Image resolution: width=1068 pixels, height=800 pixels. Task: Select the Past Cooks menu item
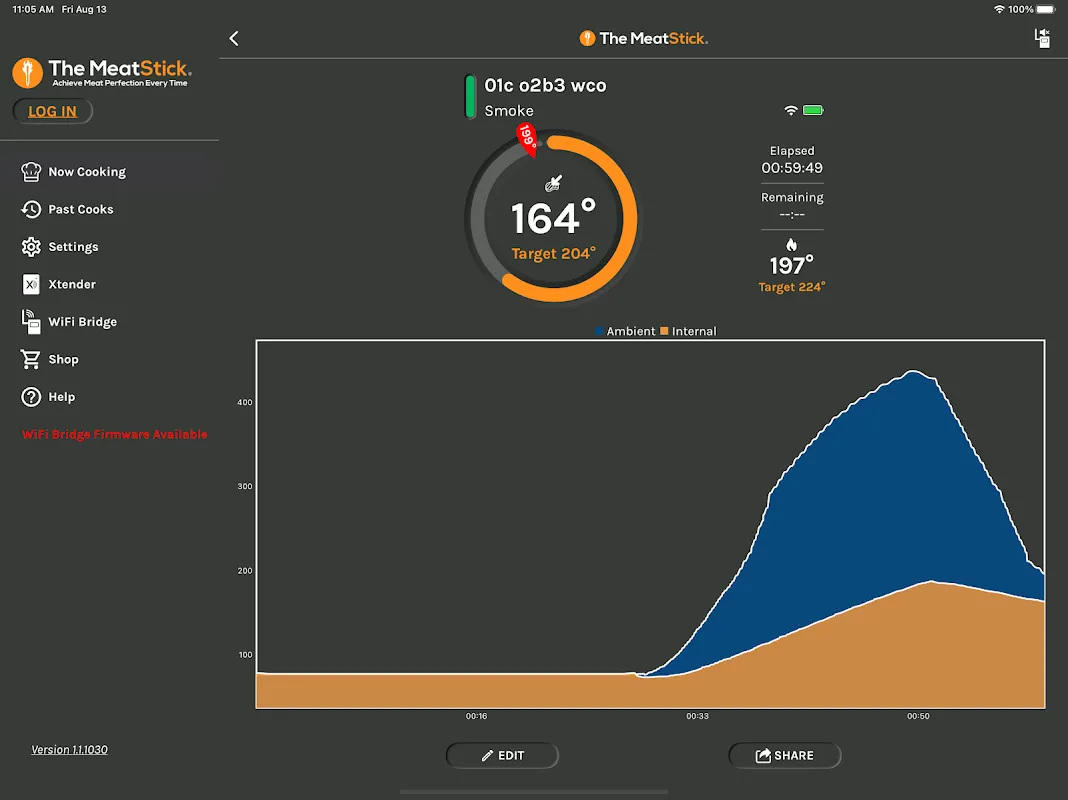click(x=81, y=209)
